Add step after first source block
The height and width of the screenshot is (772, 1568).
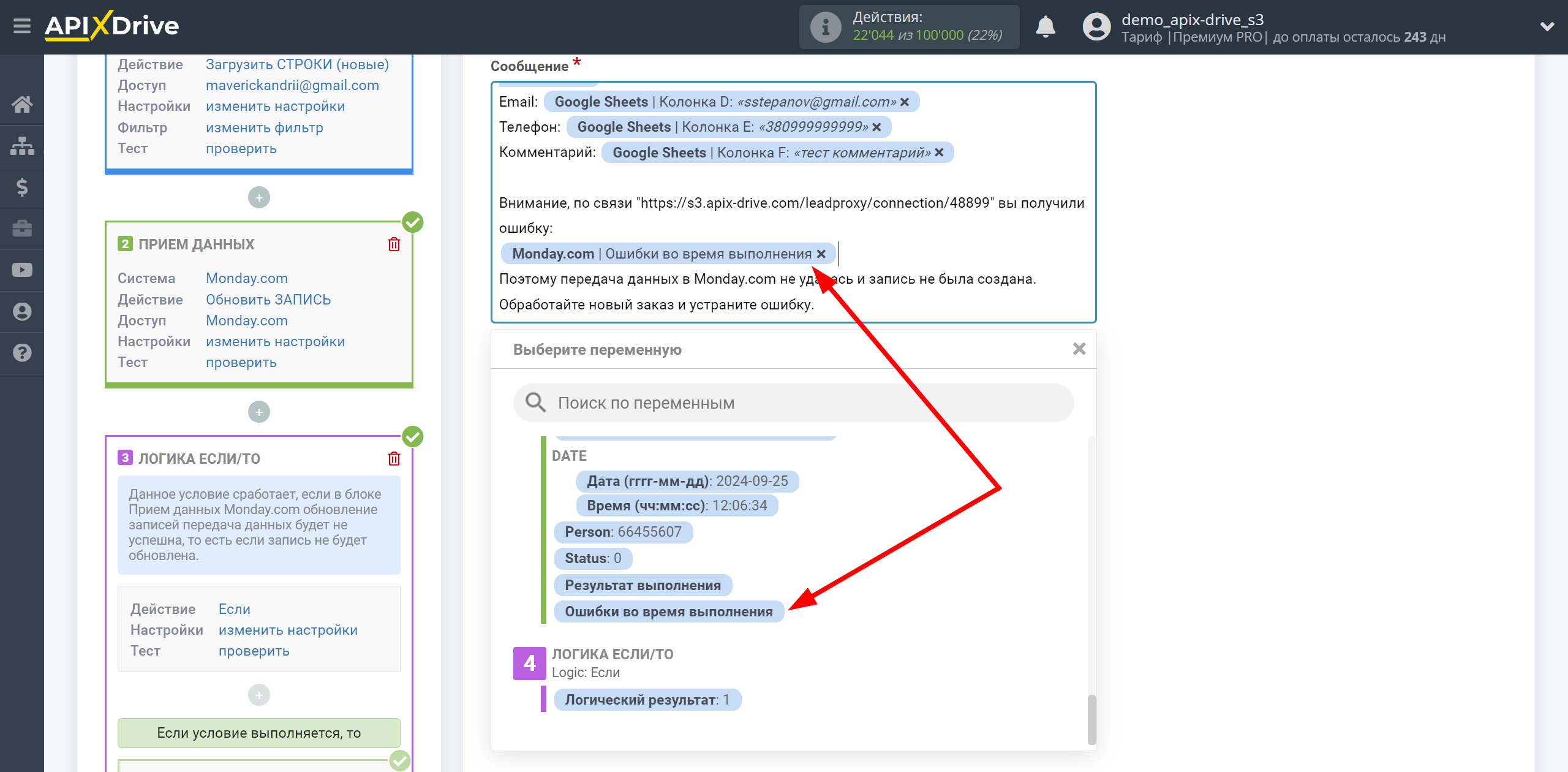[x=259, y=197]
